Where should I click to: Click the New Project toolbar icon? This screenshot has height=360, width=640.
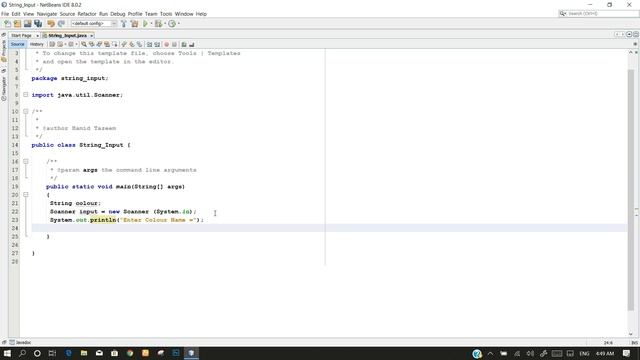pyautogui.click(x=17, y=24)
